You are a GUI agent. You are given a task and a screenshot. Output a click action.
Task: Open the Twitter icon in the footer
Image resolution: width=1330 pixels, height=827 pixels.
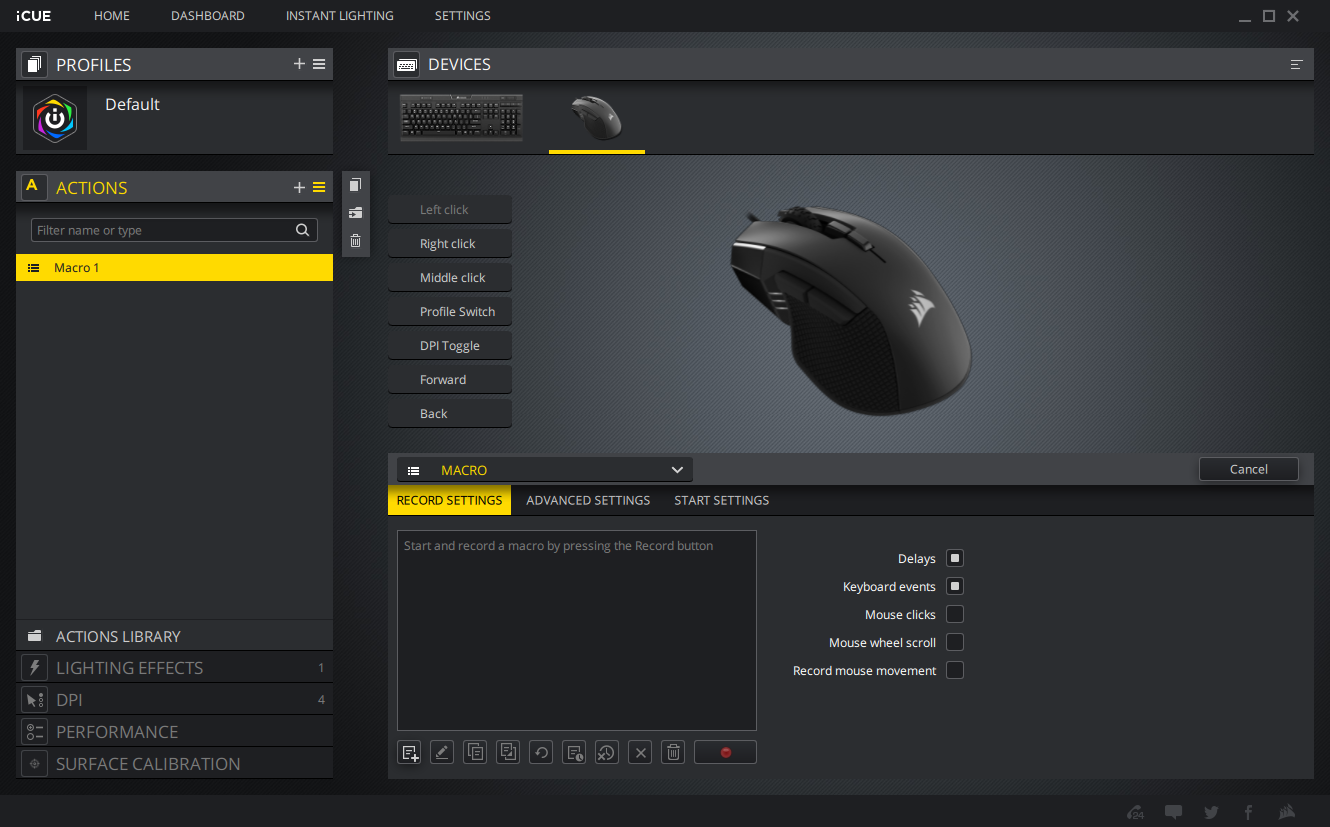tap(1212, 812)
